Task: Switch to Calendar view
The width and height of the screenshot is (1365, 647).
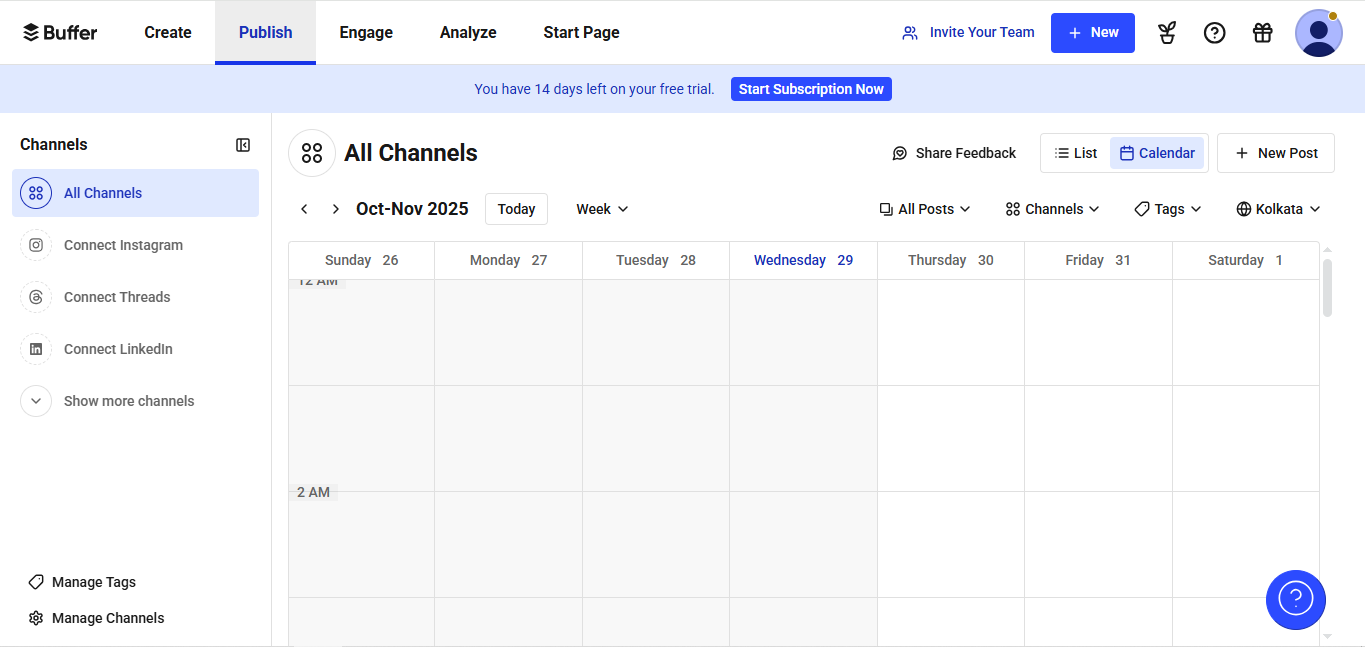Action: click(1157, 153)
